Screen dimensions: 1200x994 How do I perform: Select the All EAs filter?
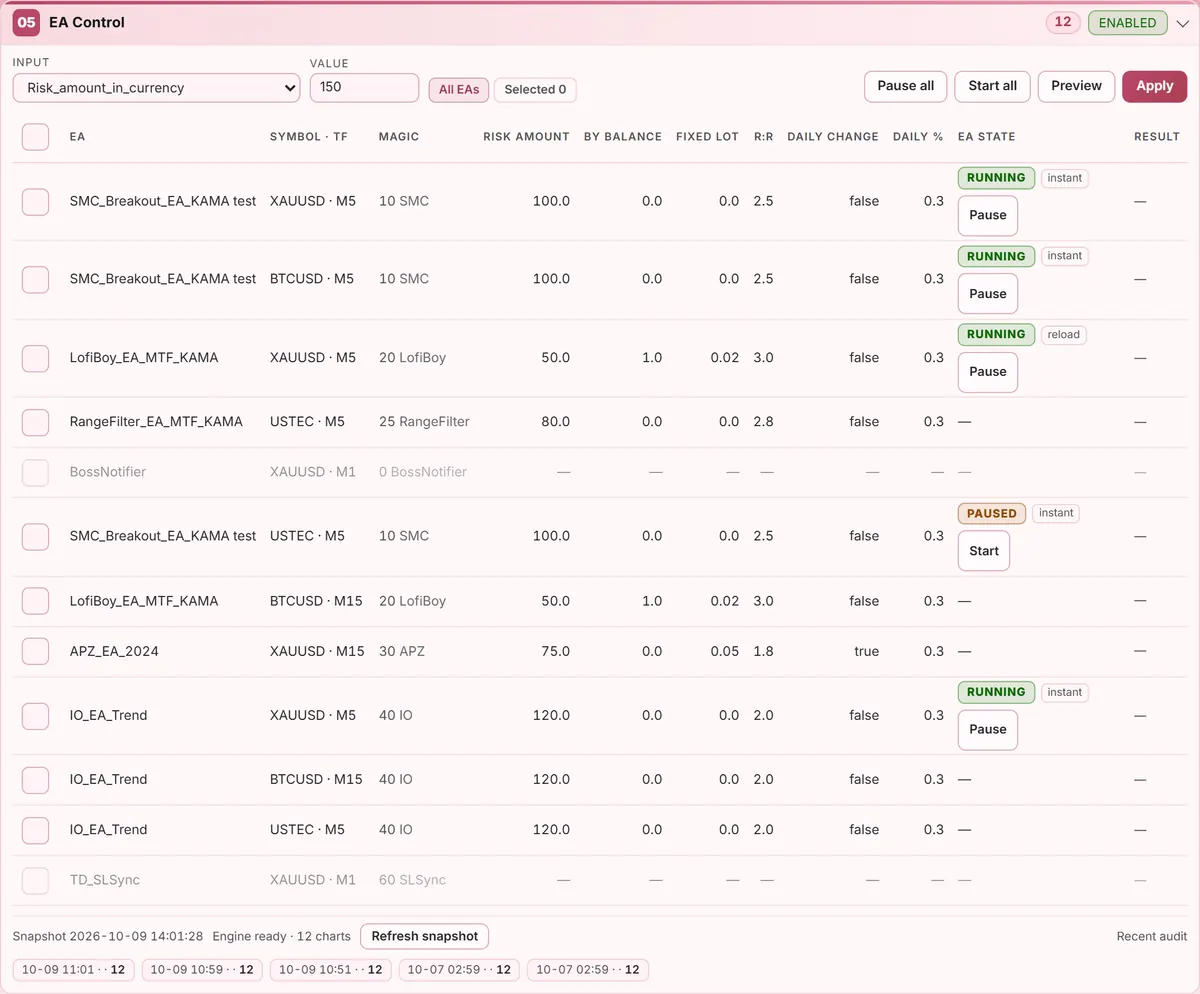tap(459, 90)
